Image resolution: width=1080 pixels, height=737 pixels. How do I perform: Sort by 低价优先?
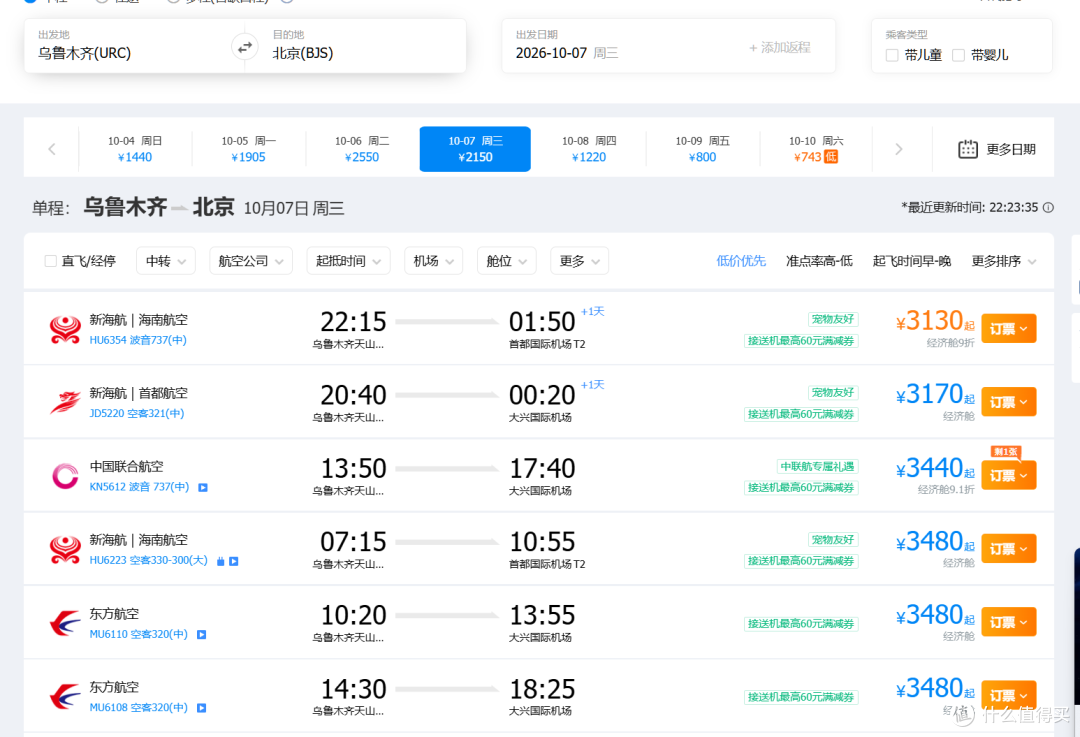(x=741, y=261)
